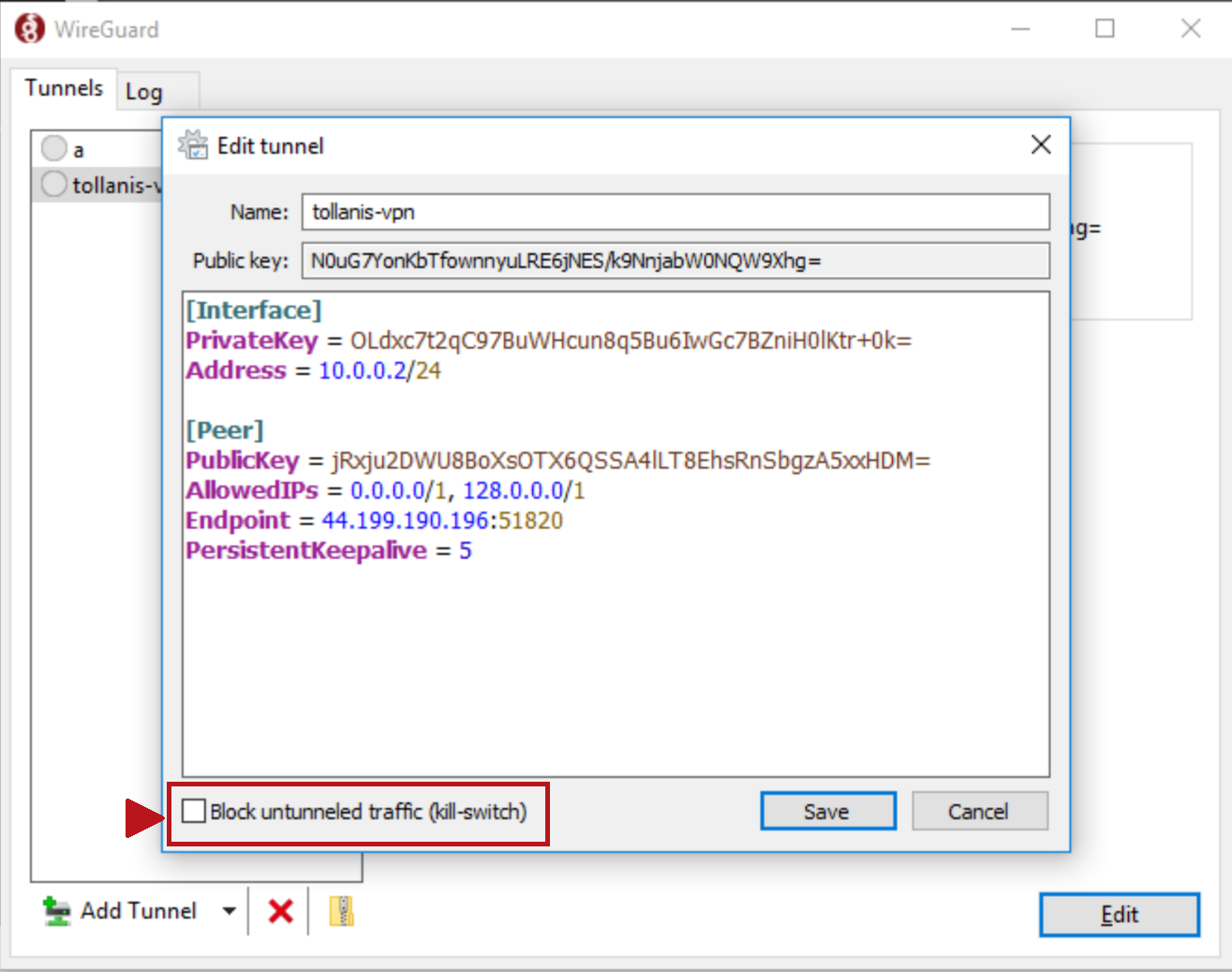This screenshot has height=972, width=1232.
Task: Click into the tunnel Name field
Action: [675, 212]
